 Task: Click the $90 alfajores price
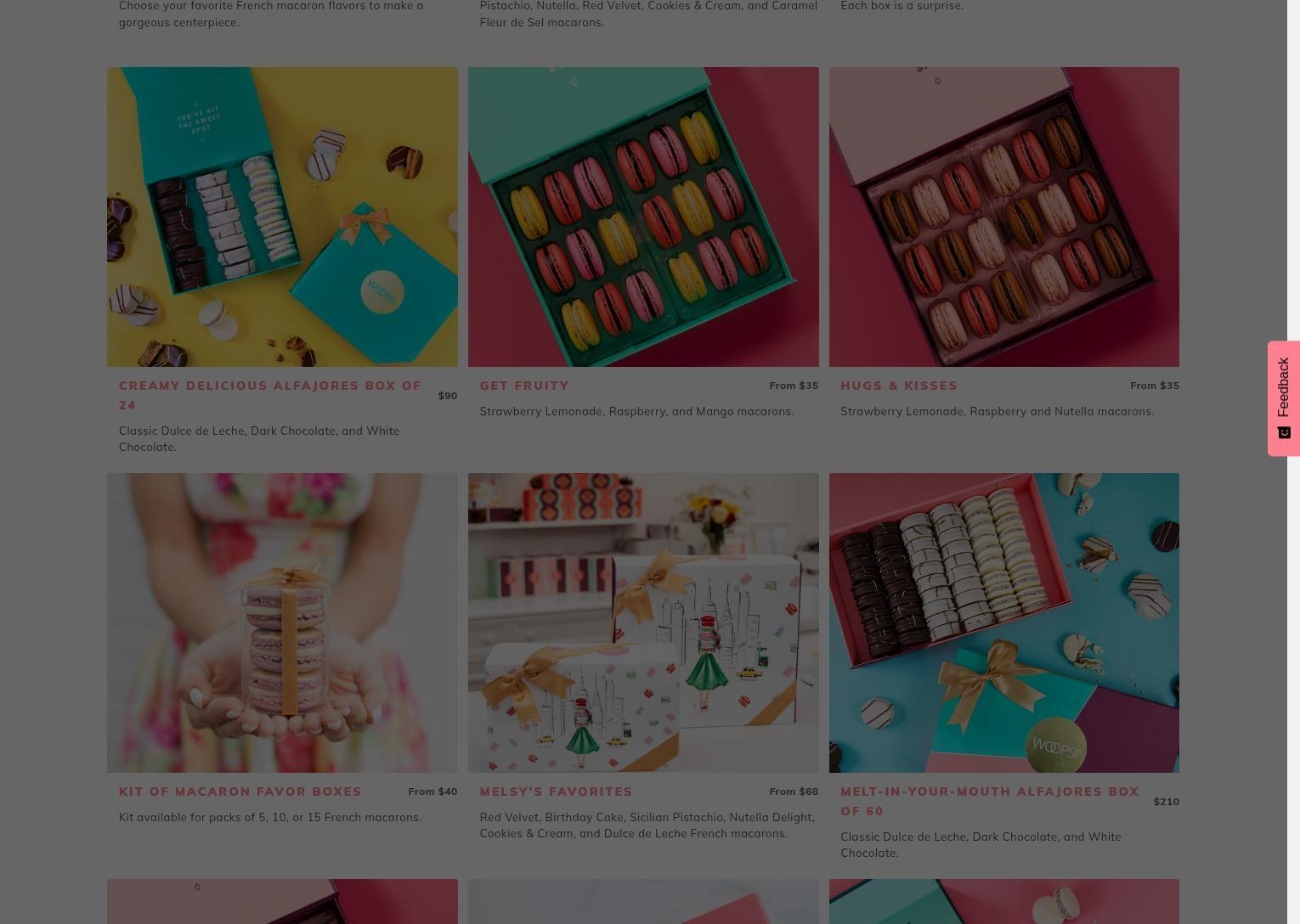tap(448, 396)
